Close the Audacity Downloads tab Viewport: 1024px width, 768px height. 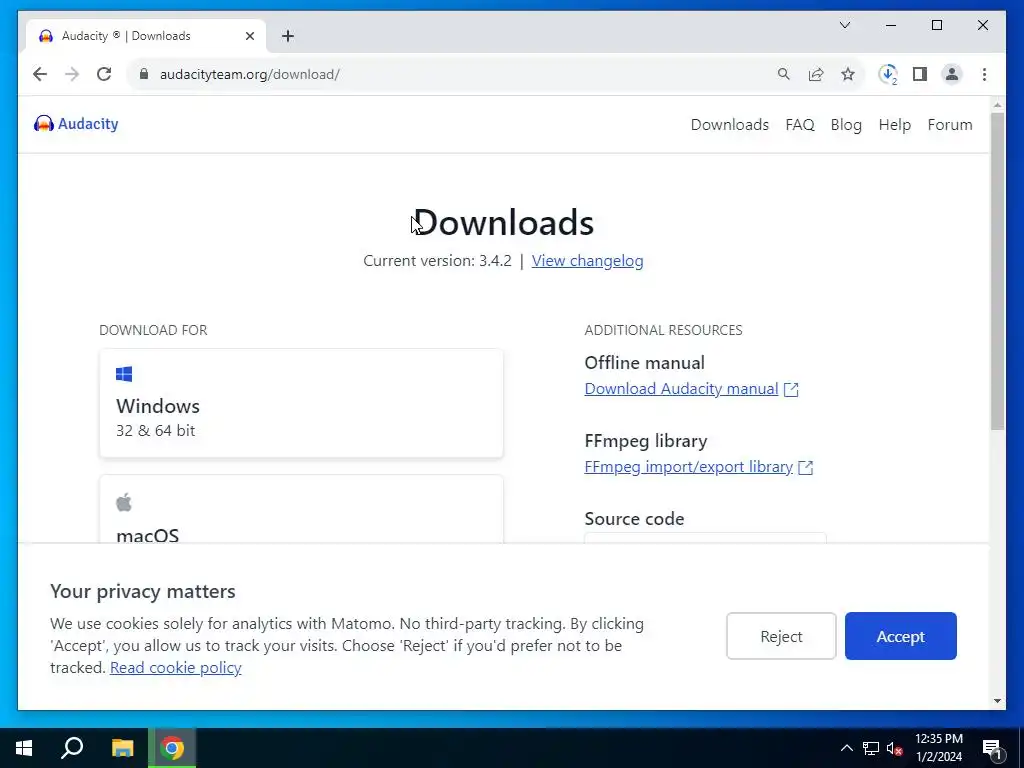[249, 36]
